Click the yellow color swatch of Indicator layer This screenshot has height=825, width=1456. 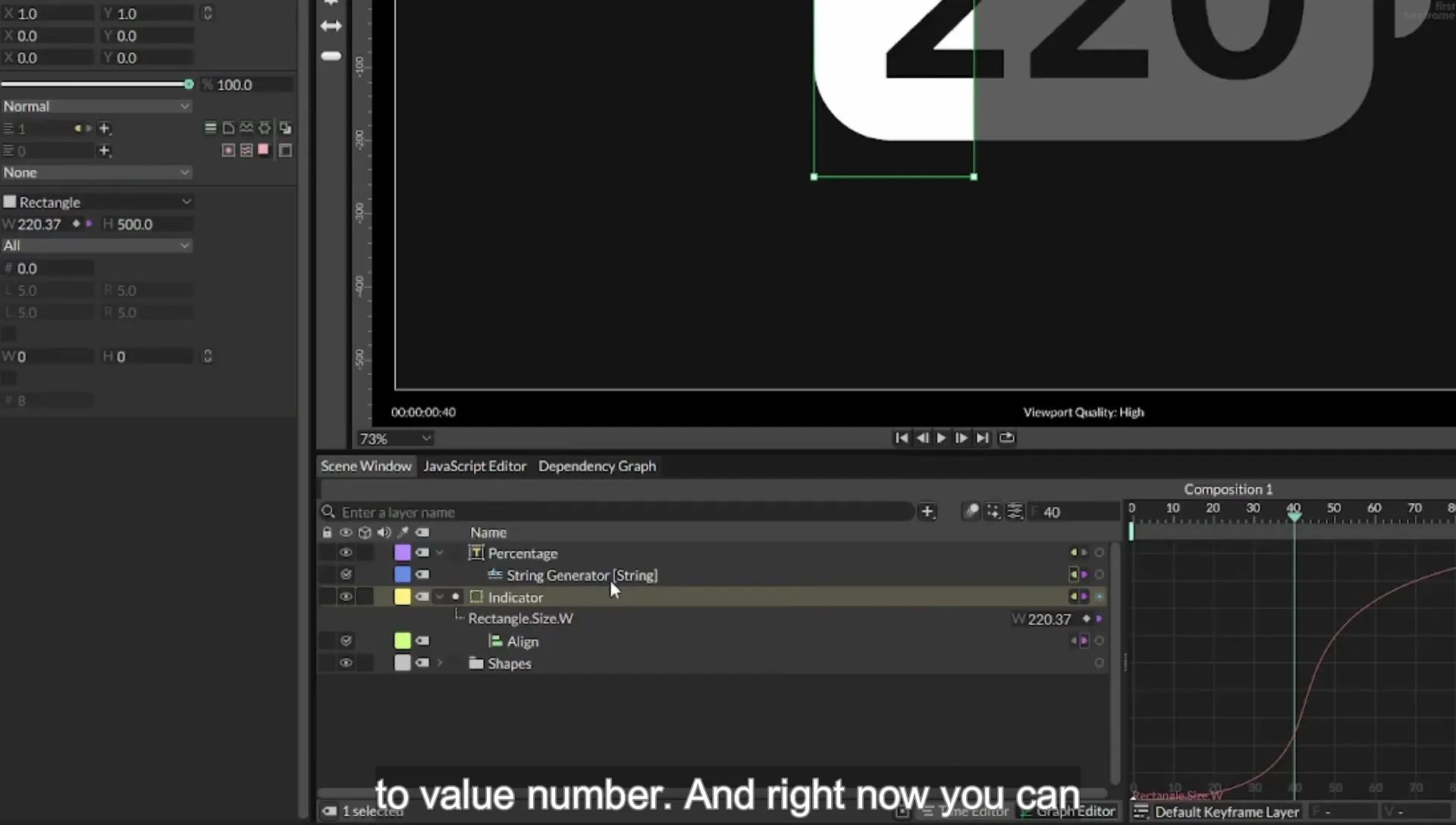402,597
